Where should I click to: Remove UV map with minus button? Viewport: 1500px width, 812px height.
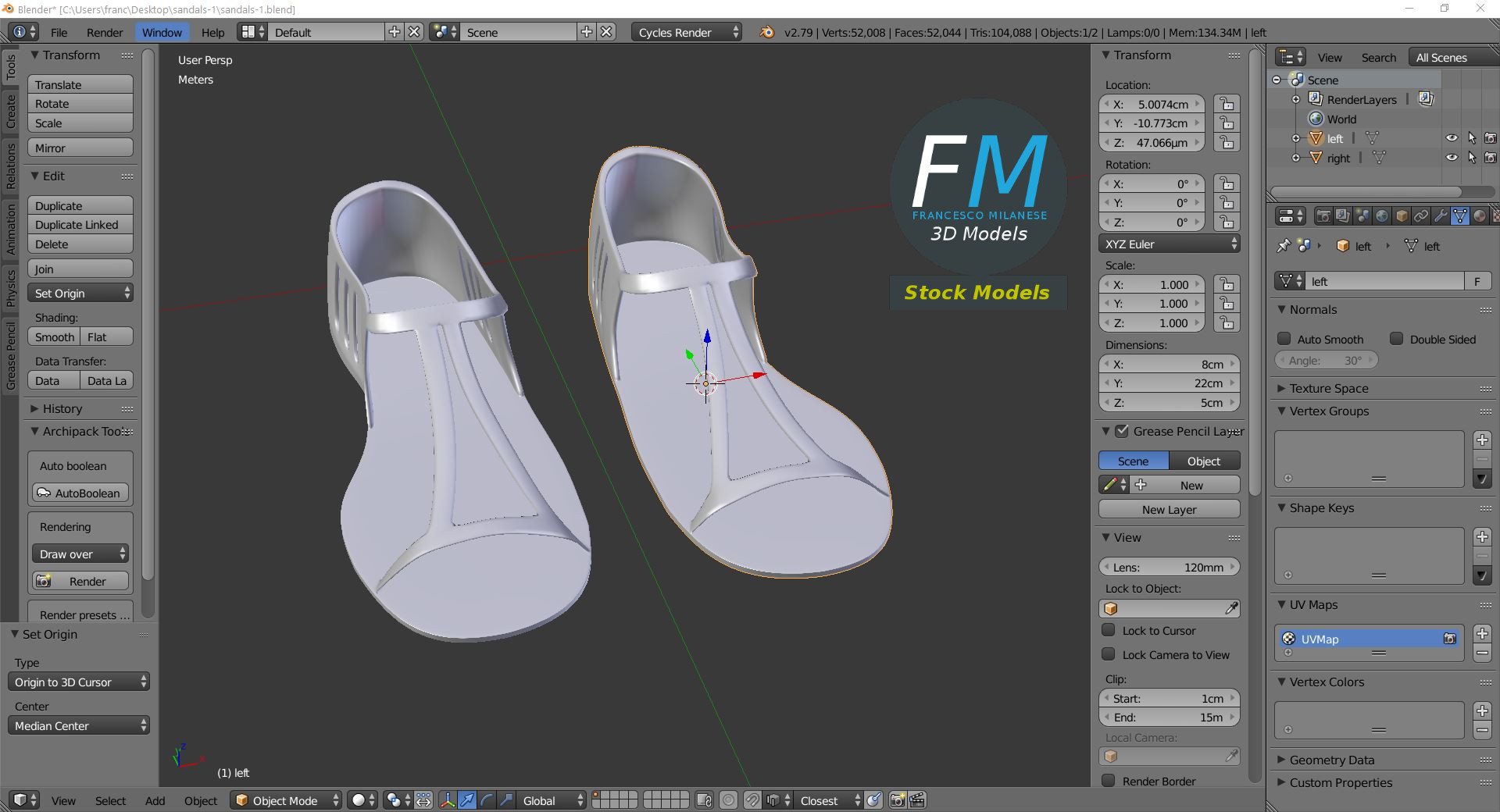(1482, 654)
